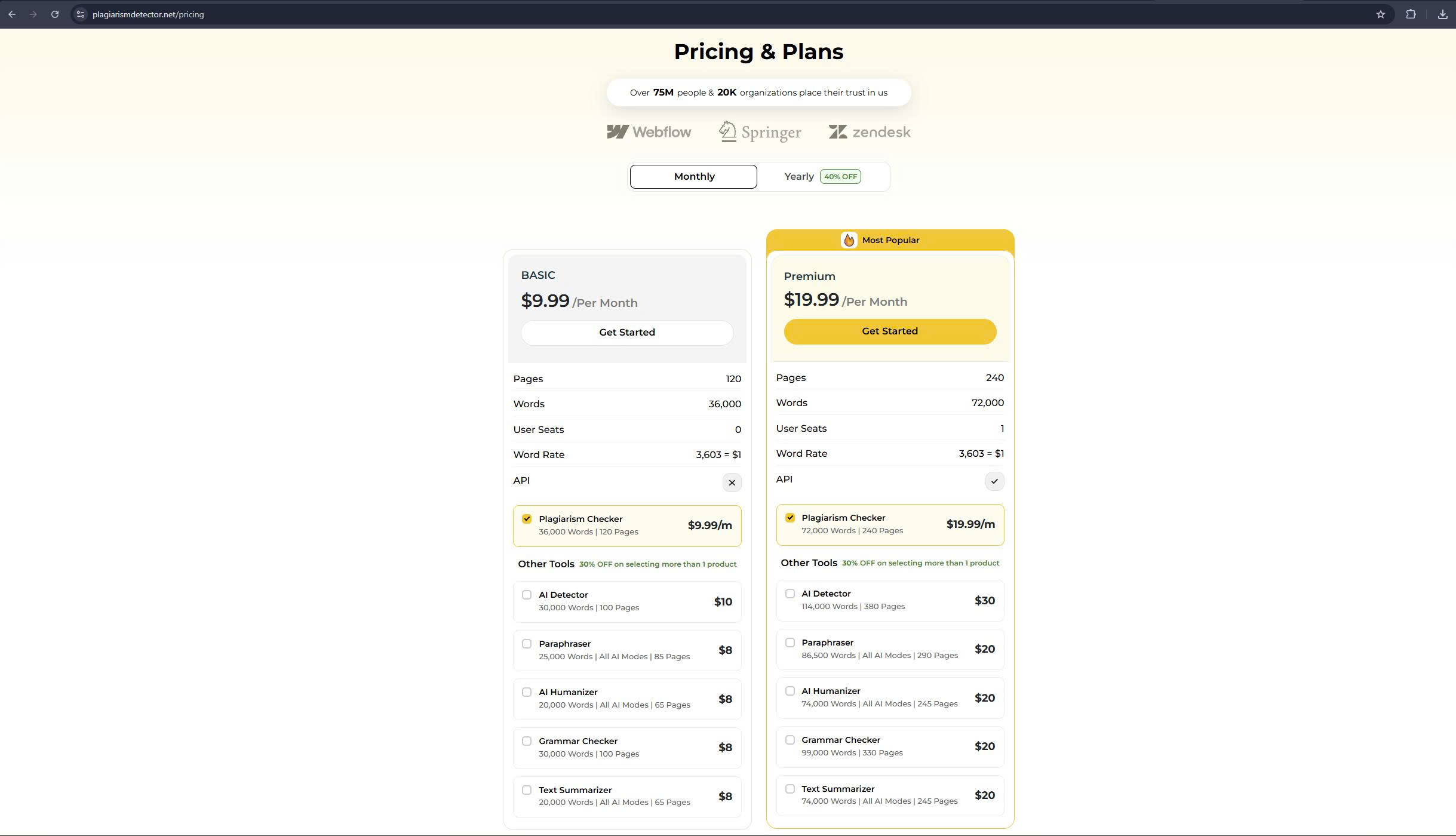Click the browser back arrow

click(12, 14)
